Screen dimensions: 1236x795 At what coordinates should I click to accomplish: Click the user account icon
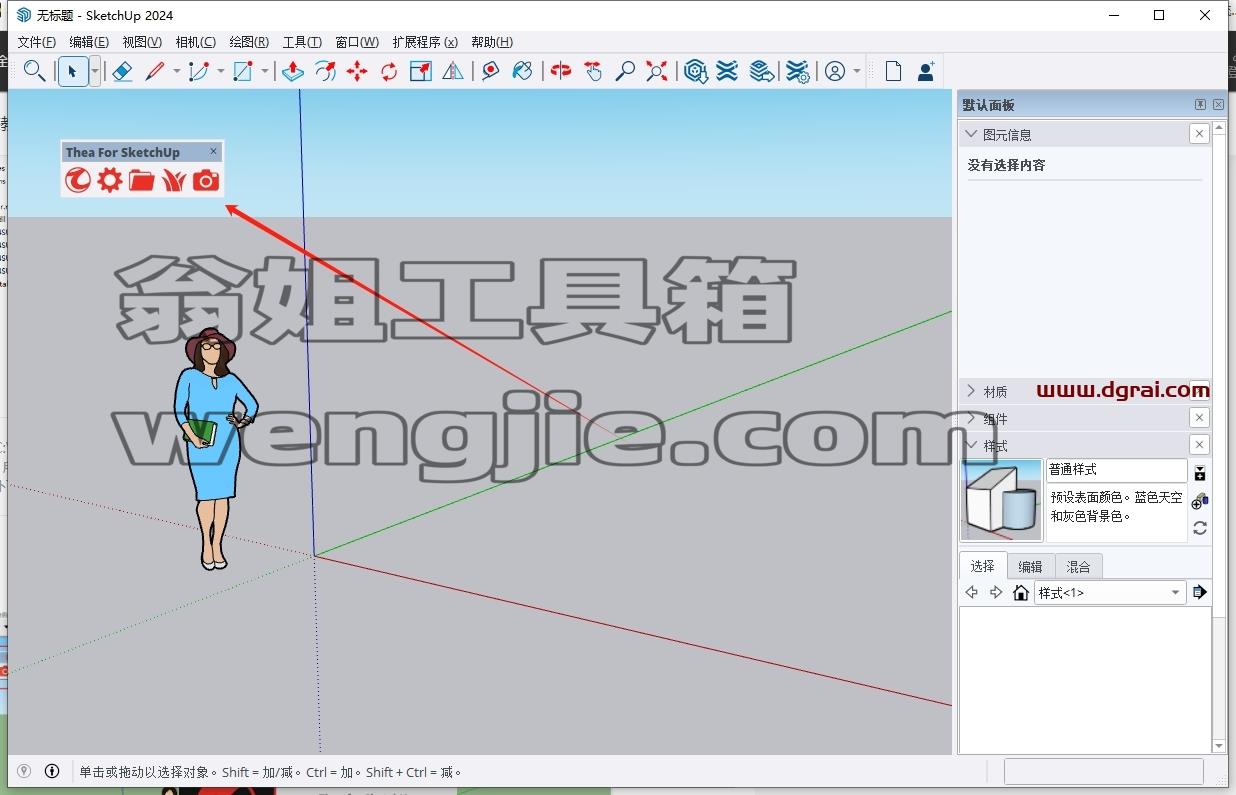tap(835, 71)
